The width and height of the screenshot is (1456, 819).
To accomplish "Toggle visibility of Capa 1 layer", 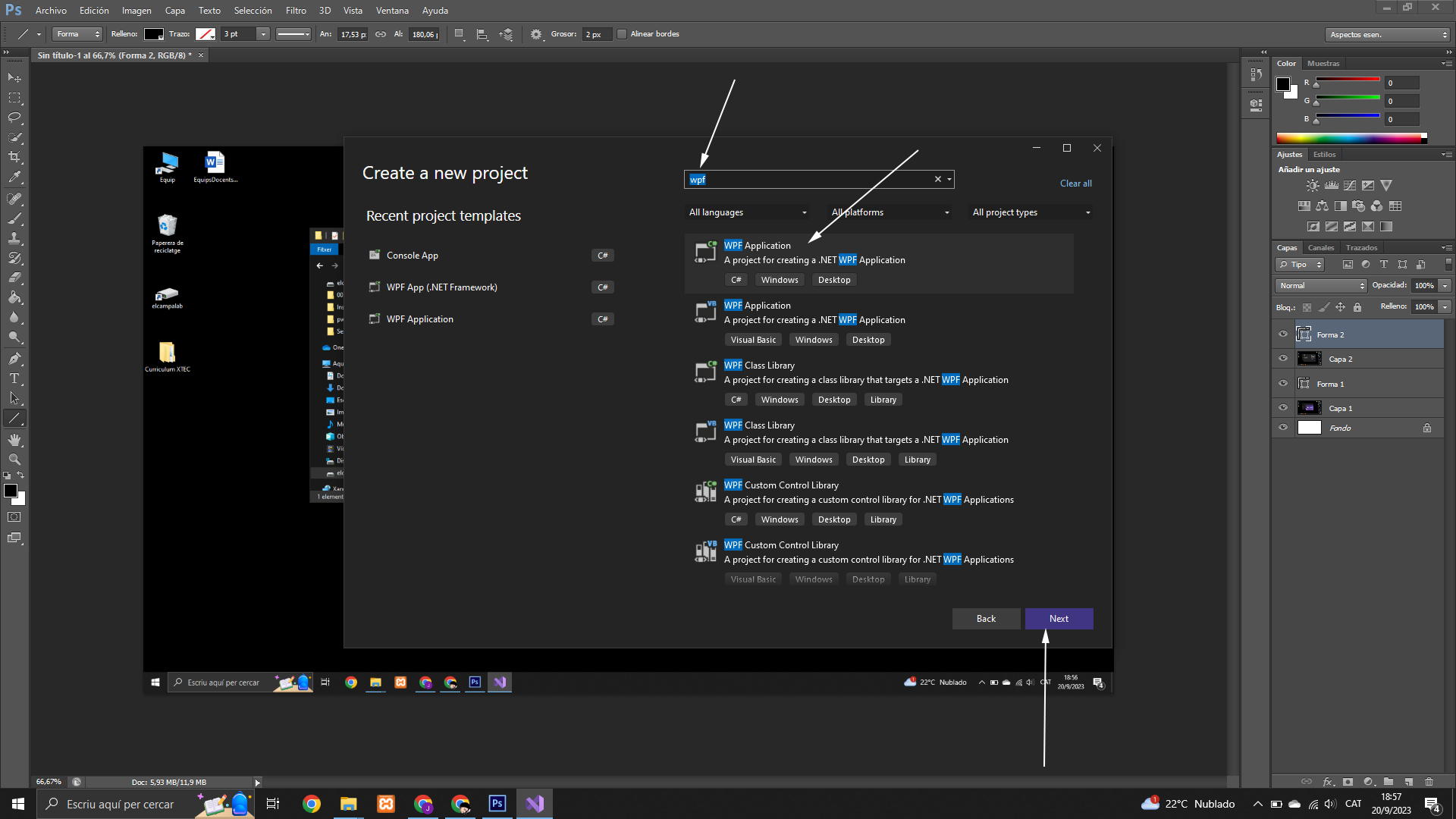I will (x=1283, y=408).
